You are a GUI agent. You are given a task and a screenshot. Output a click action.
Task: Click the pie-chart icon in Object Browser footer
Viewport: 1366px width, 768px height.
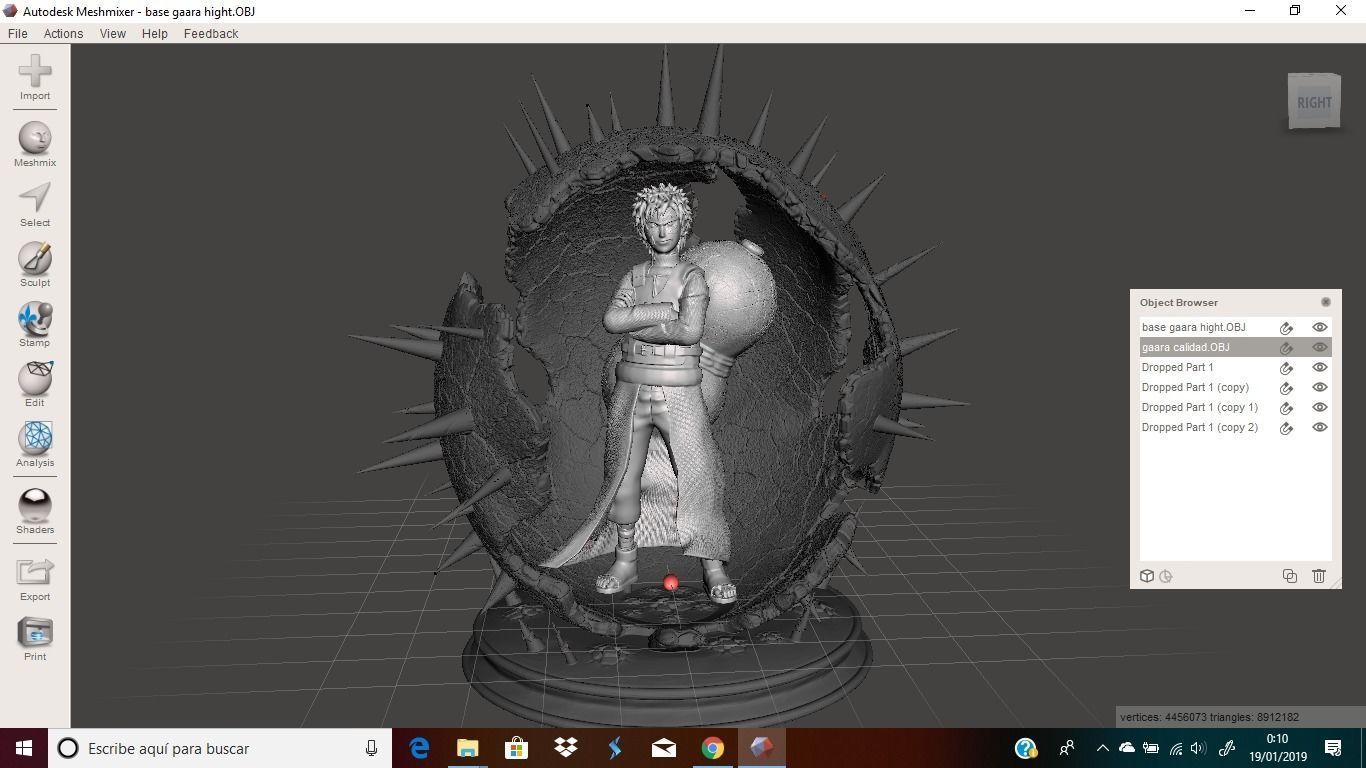tap(1166, 576)
